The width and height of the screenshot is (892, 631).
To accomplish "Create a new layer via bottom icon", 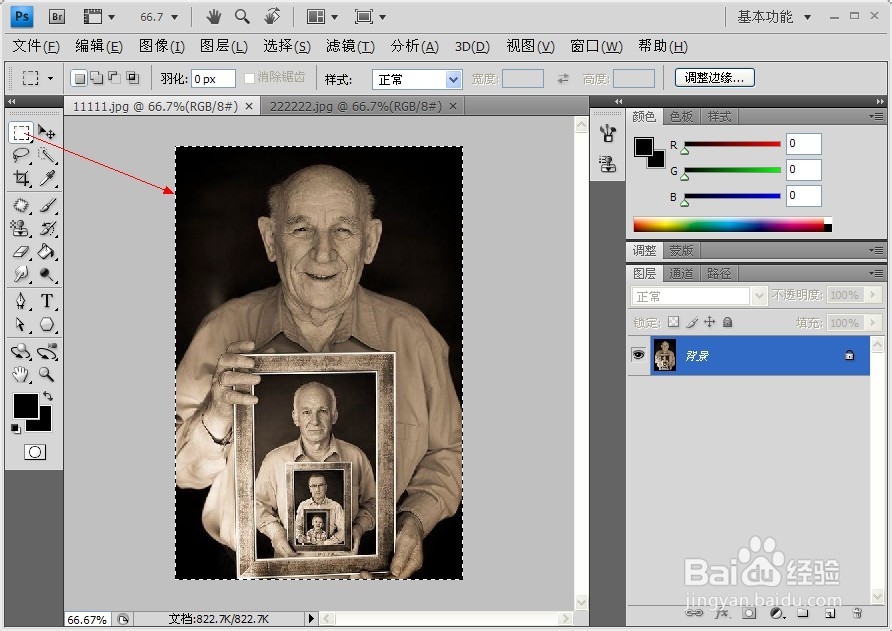I will [x=829, y=613].
